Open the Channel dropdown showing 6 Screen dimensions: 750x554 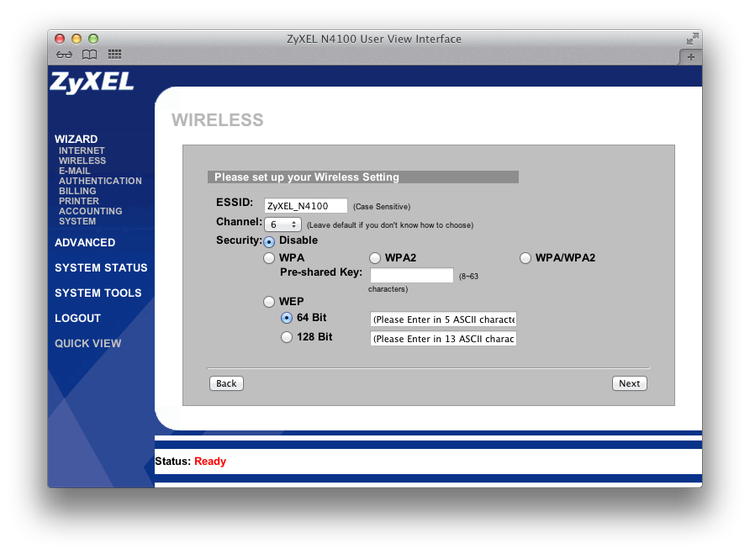coord(283,224)
